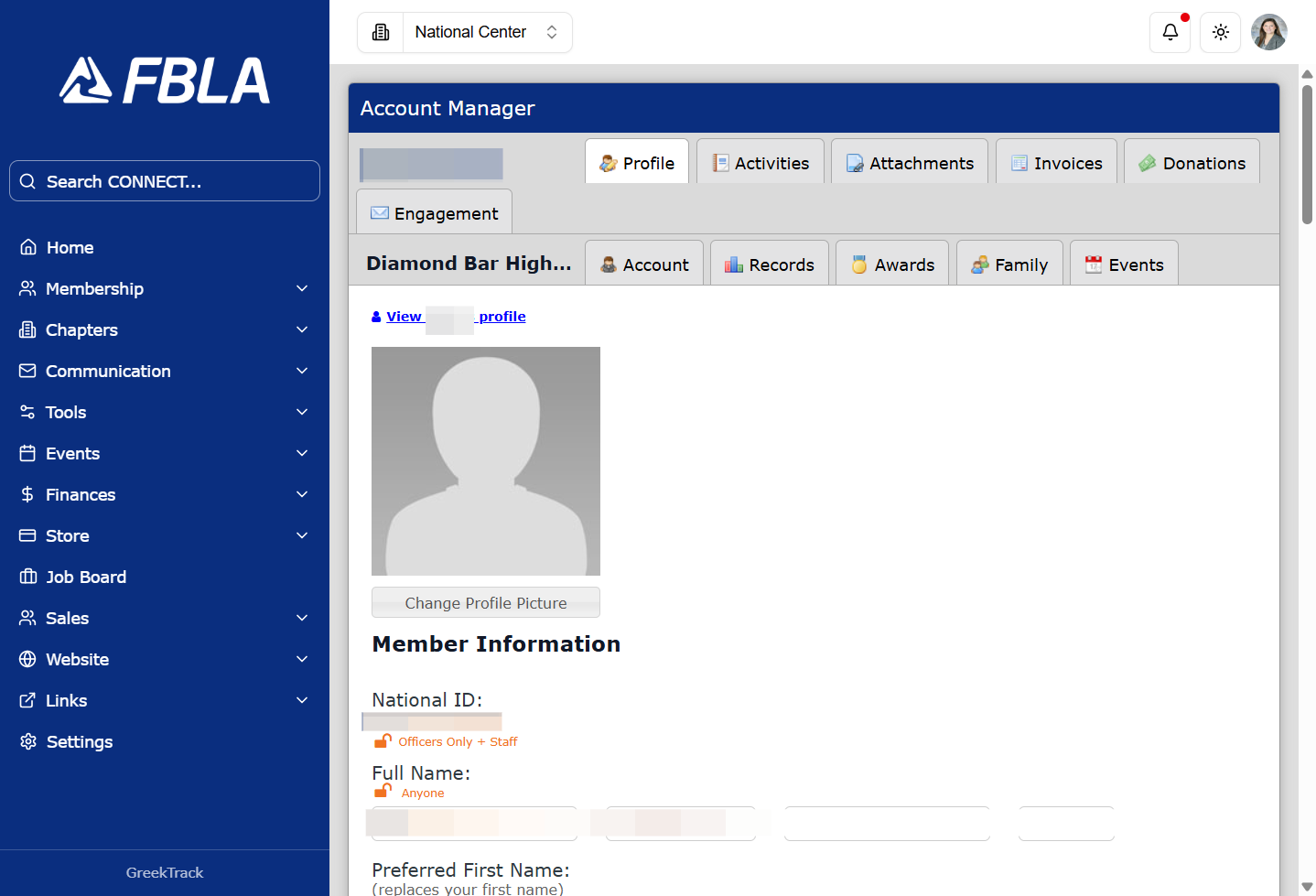This screenshot has height=896, width=1316.
Task: Click the Membership people icon
Action: point(27,288)
